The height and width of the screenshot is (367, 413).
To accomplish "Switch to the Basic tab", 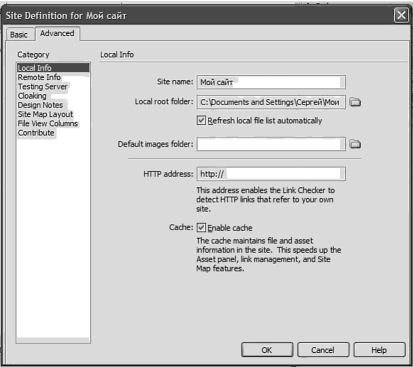I will tap(19, 35).
